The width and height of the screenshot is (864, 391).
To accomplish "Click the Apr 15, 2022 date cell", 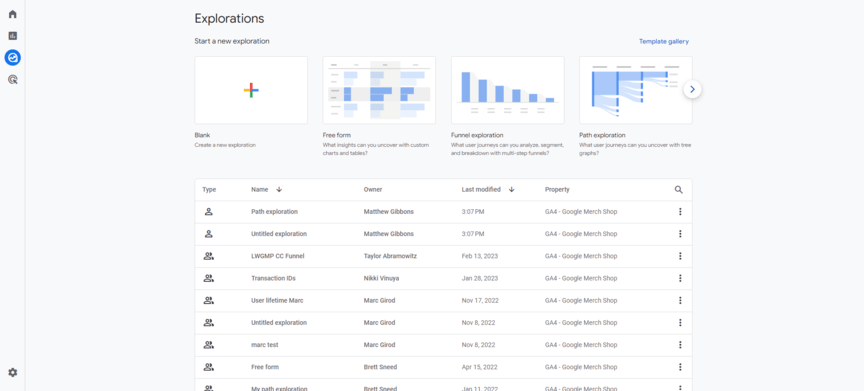I will tap(479, 367).
